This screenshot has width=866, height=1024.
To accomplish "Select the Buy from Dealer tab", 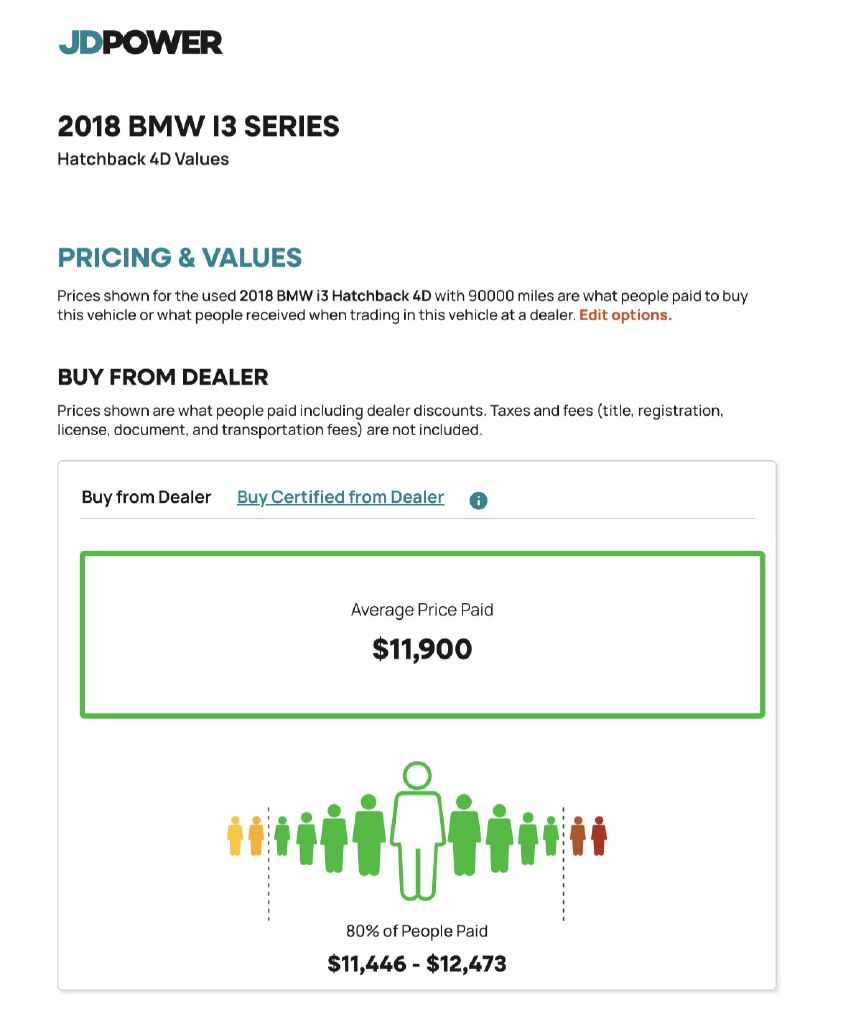I will [x=146, y=498].
